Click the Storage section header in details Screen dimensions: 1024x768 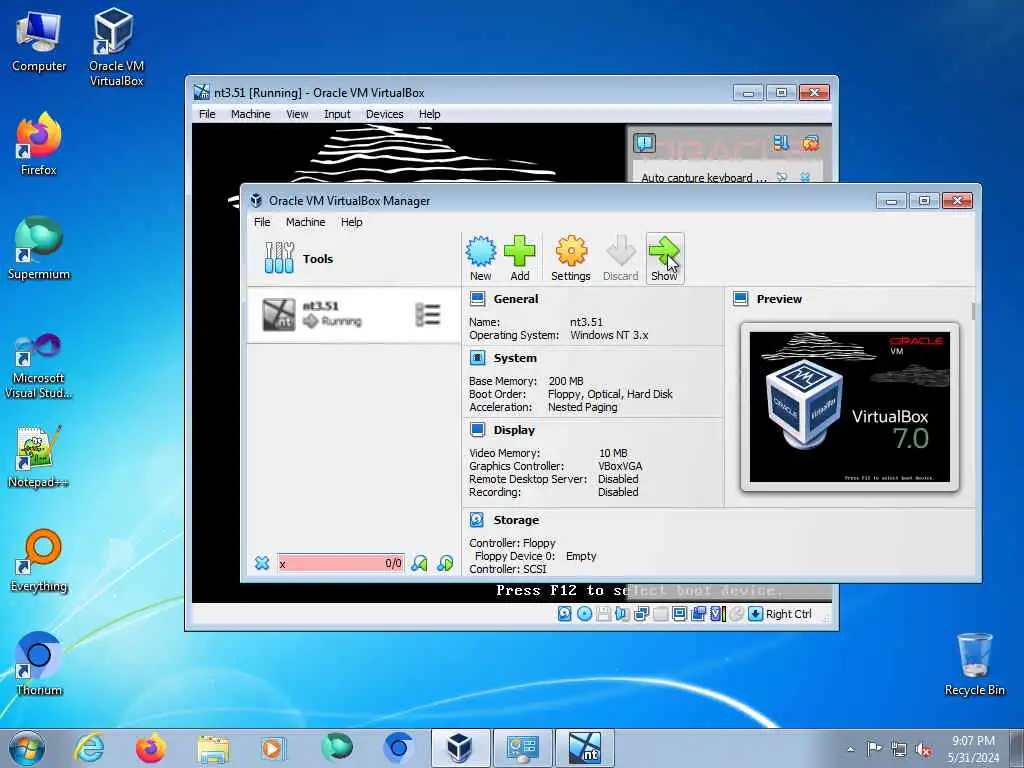[516, 520]
